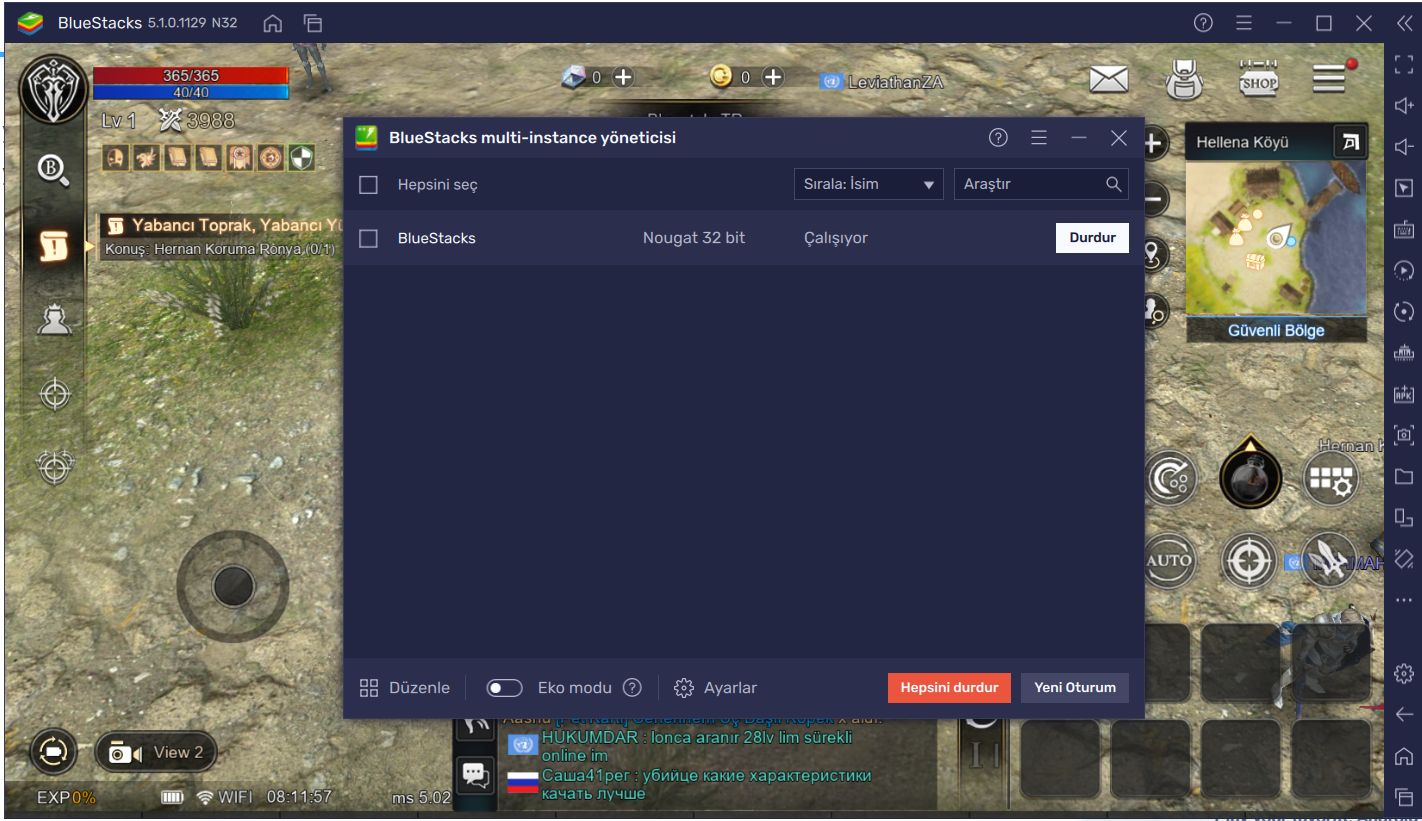Click the crosshair target skill button
The width and height of the screenshot is (1422, 821).
(x=1249, y=561)
